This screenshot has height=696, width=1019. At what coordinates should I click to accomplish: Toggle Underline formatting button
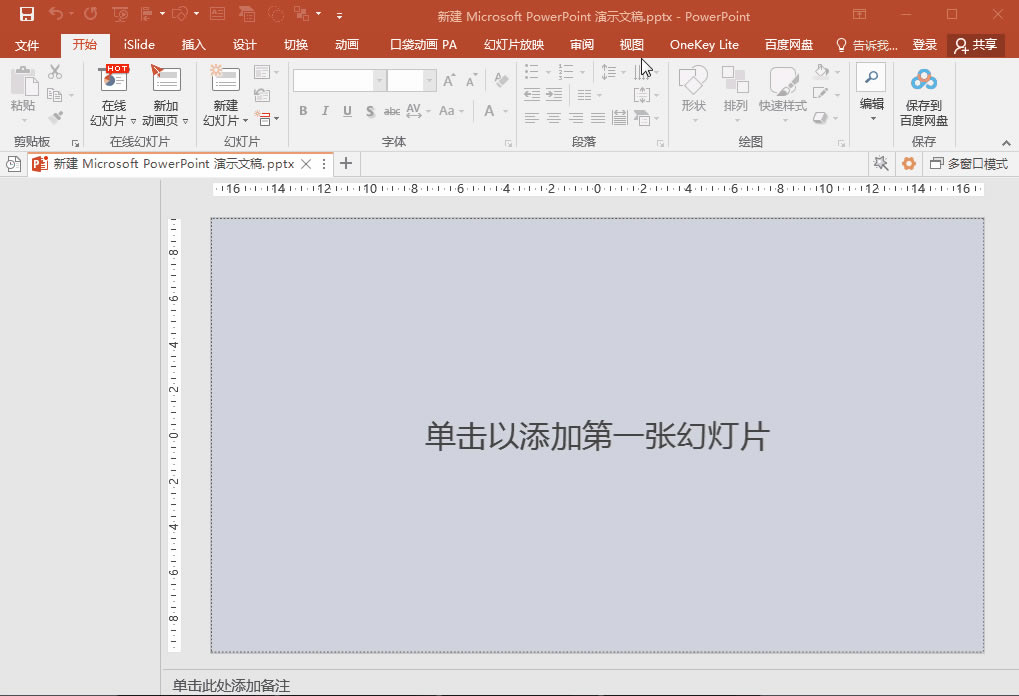[x=348, y=111]
